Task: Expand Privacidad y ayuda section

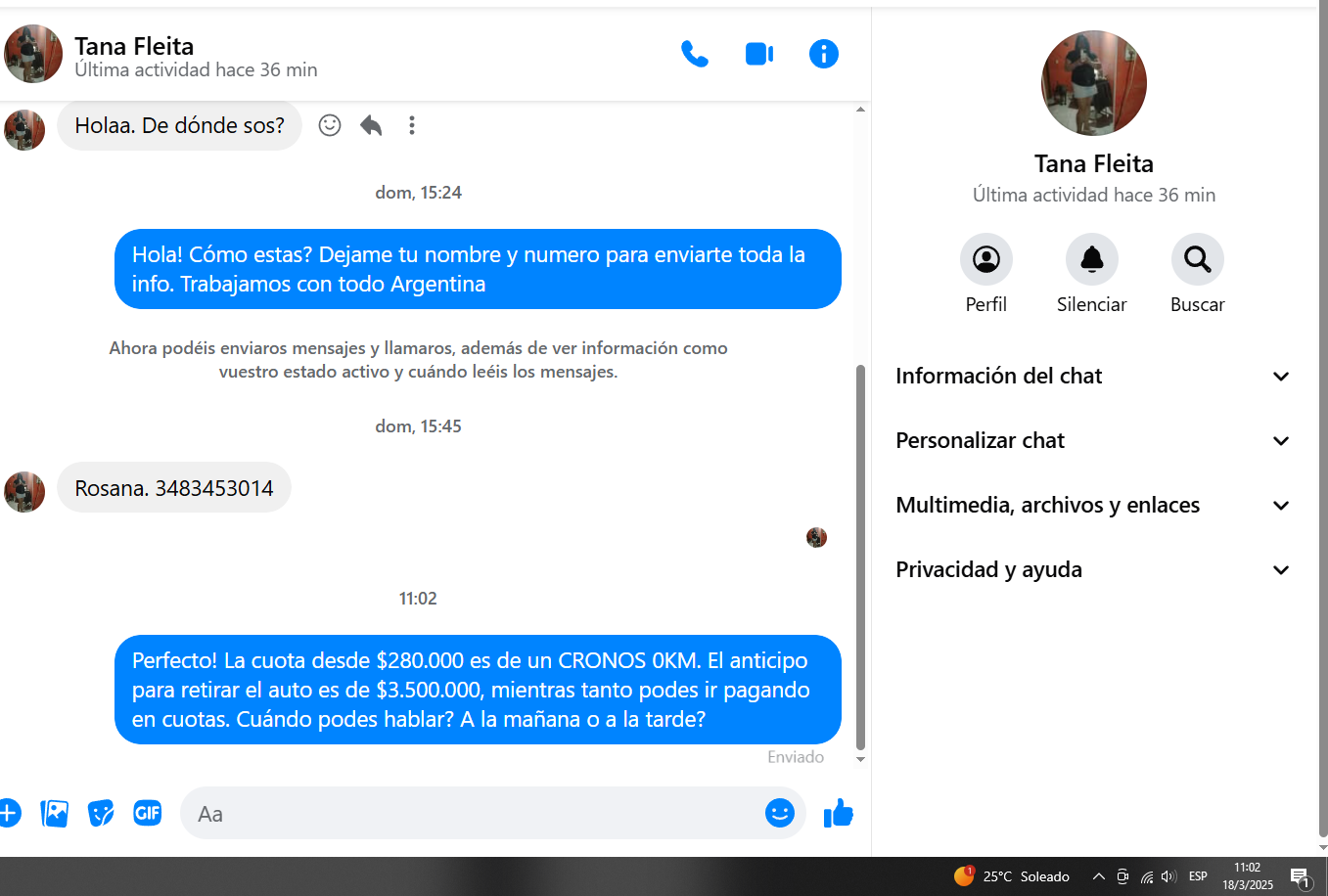Action: [1093, 570]
